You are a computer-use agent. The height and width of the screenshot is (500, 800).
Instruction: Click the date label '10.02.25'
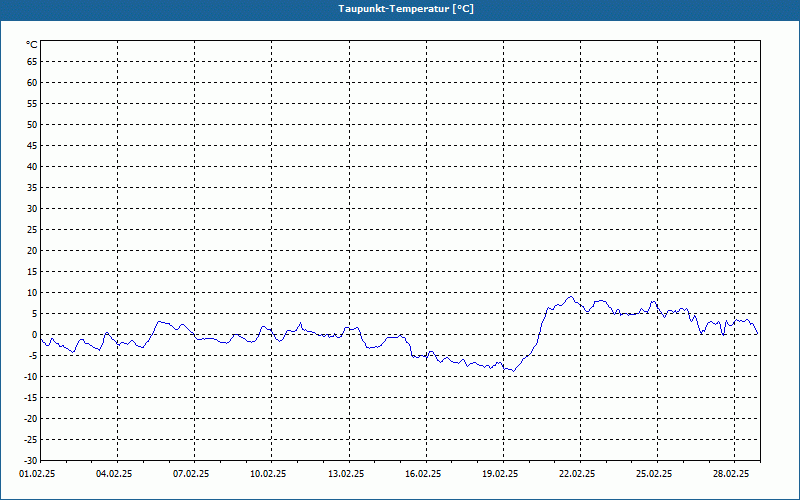pyautogui.click(x=268, y=474)
